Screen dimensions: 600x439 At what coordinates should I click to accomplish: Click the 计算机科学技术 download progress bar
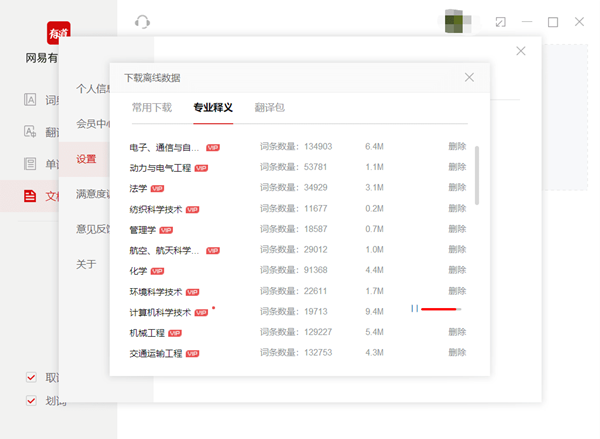pyautogui.click(x=441, y=311)
